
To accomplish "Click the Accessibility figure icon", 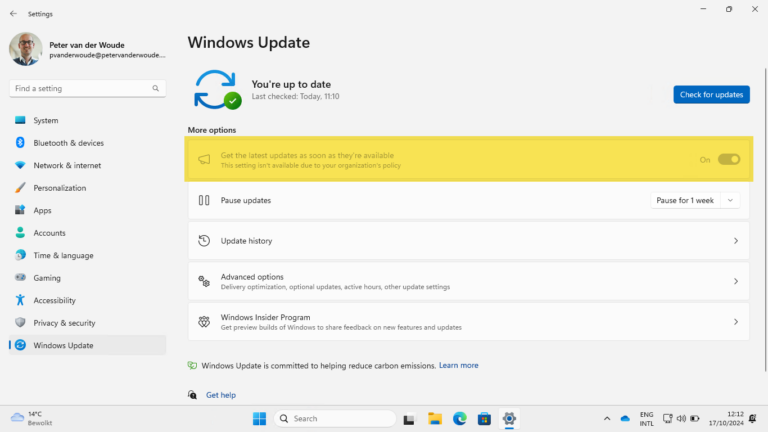I will (x=20, y=300).
